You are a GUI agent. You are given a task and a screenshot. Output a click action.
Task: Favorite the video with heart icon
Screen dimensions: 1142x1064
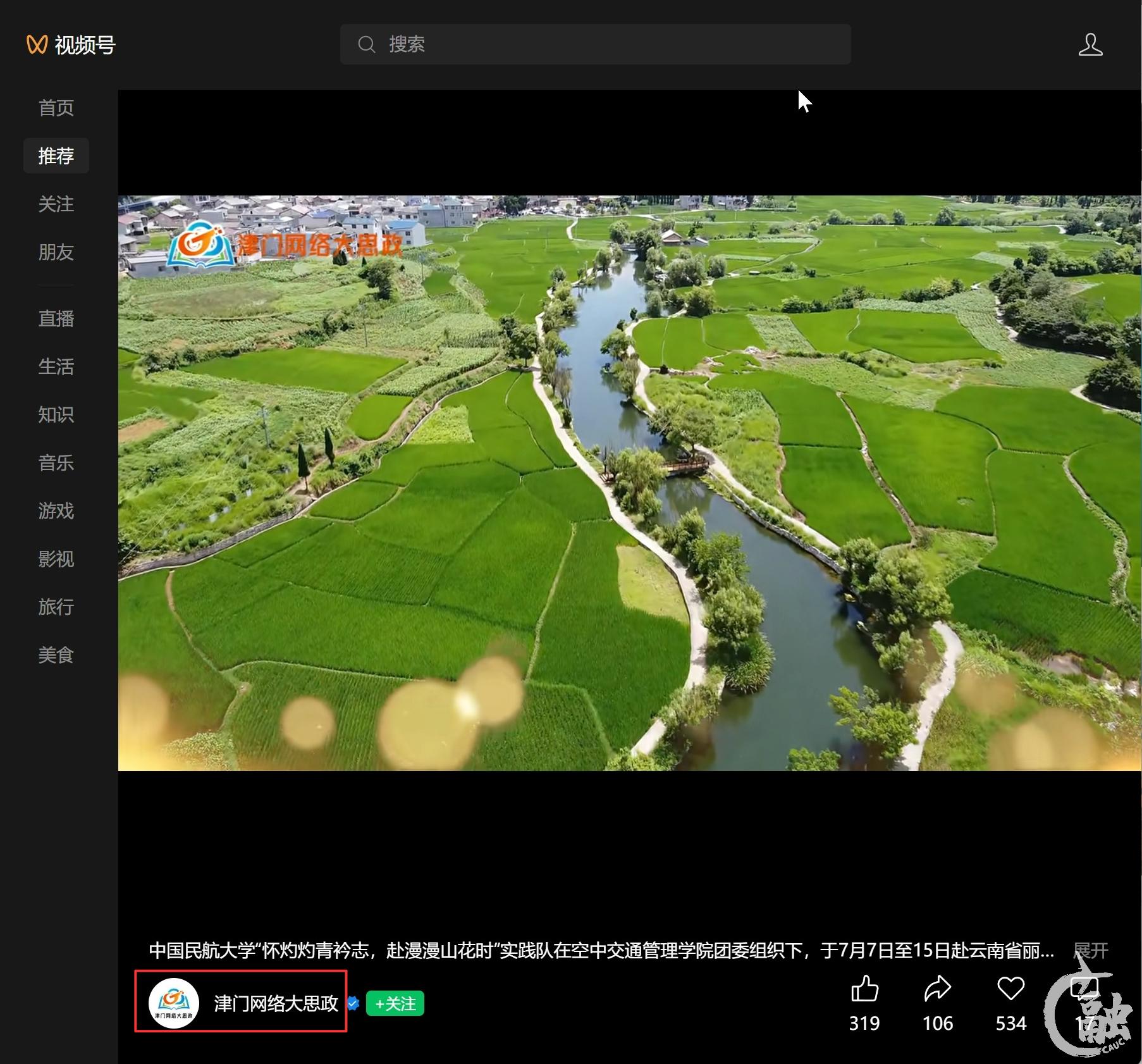pos(1010,989)
